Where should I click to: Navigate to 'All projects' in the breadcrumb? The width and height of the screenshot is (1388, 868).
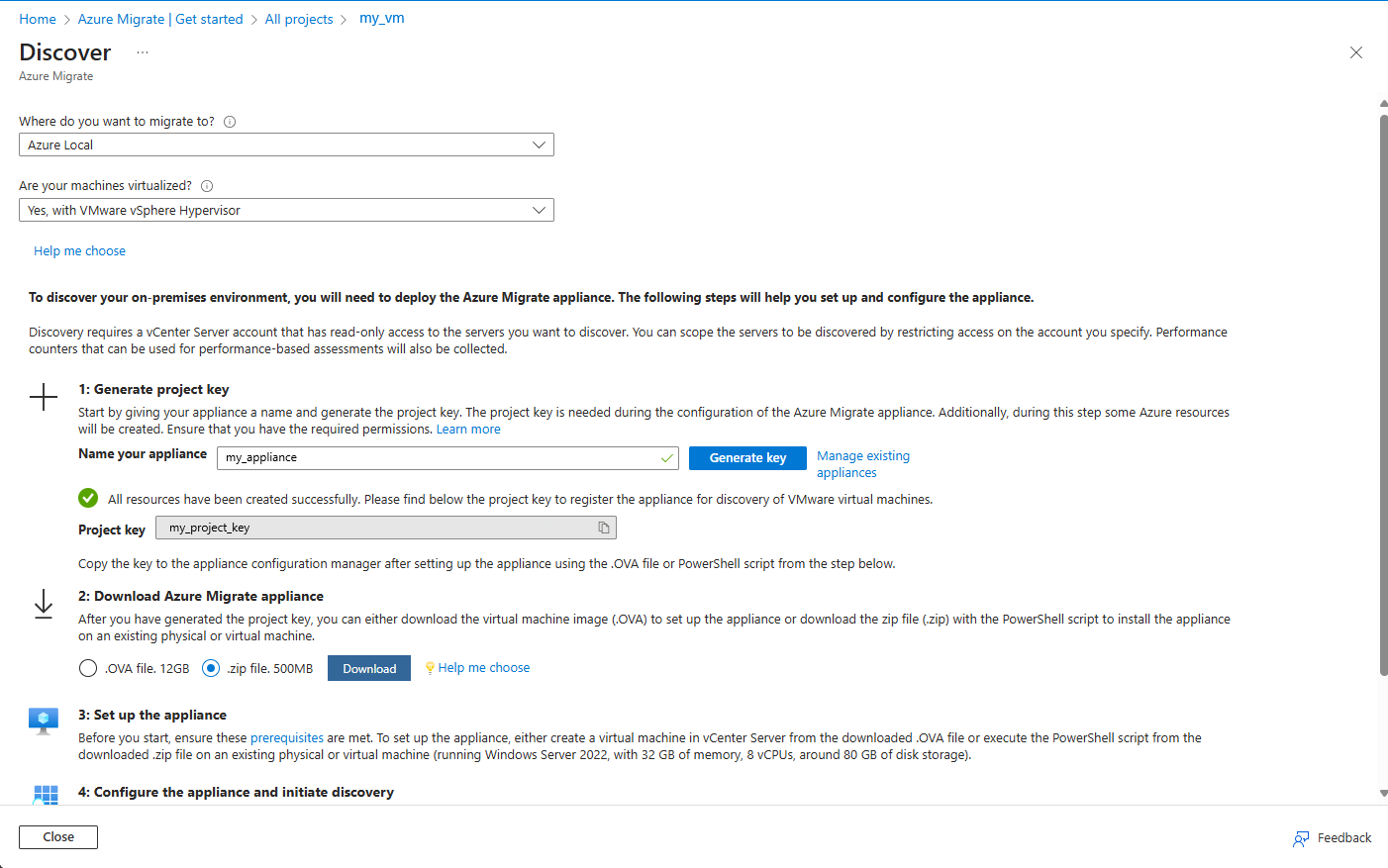[x=299, y=18]
